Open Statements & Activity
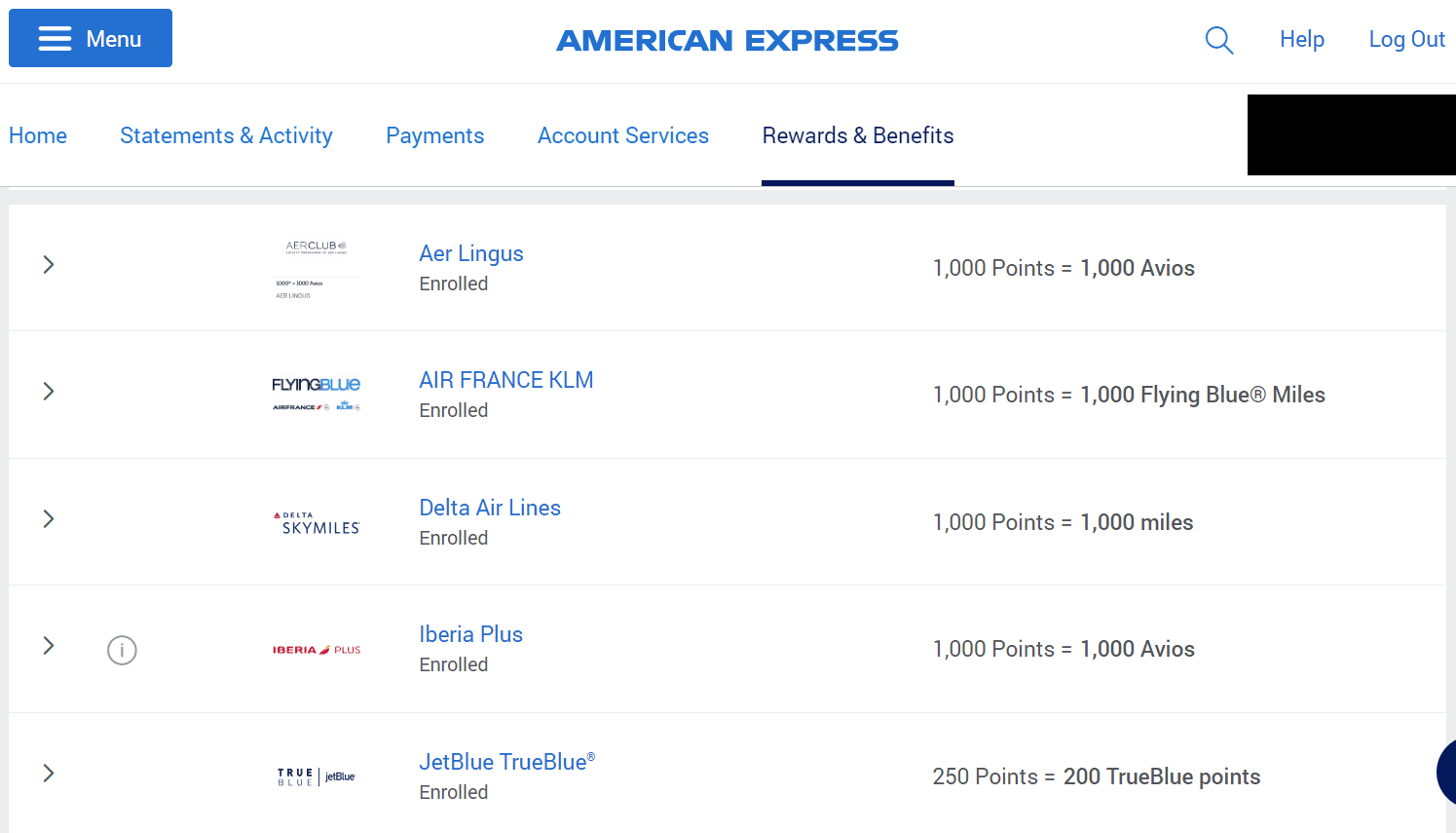 tap(226, 135)
